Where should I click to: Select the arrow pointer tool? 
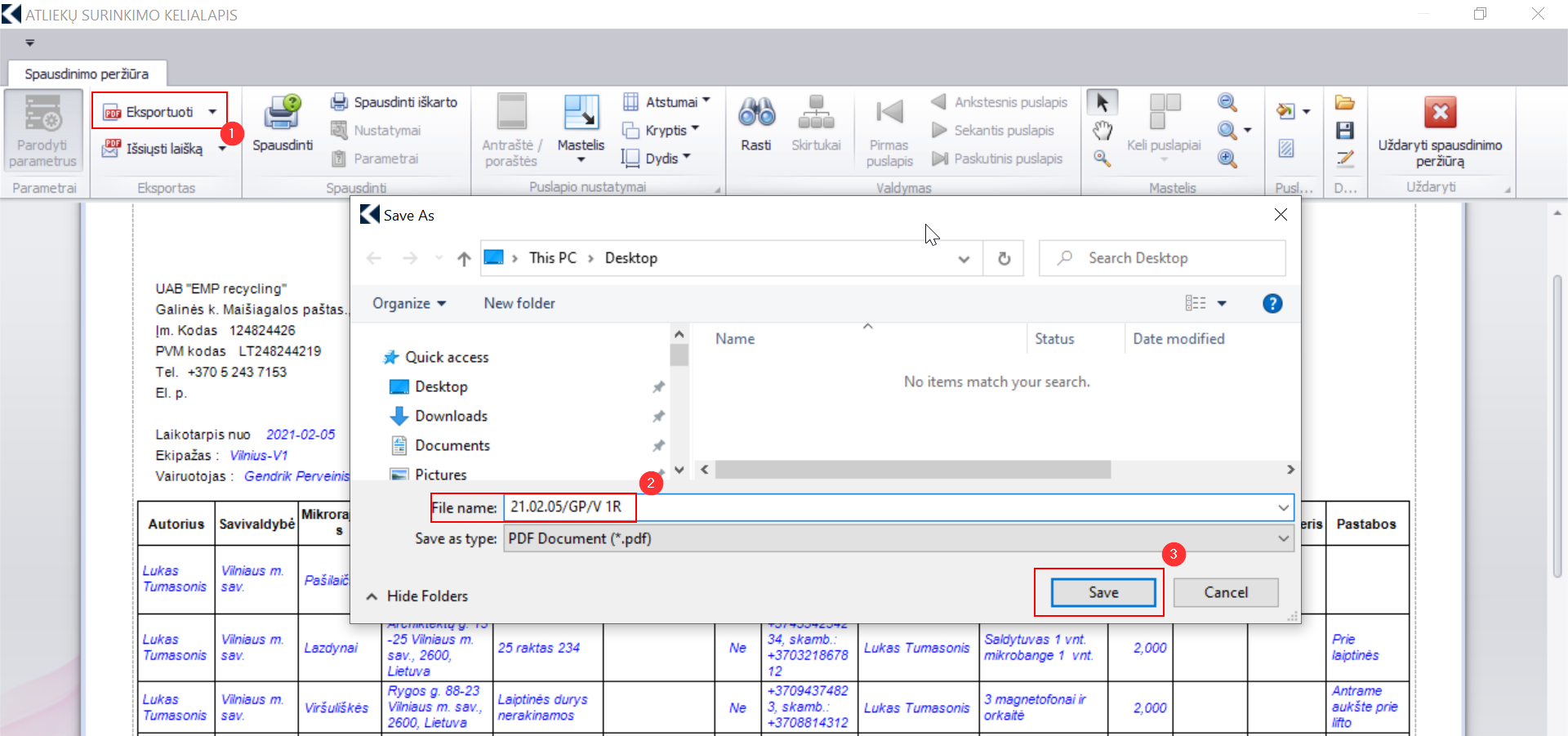tap(1102, 103)
